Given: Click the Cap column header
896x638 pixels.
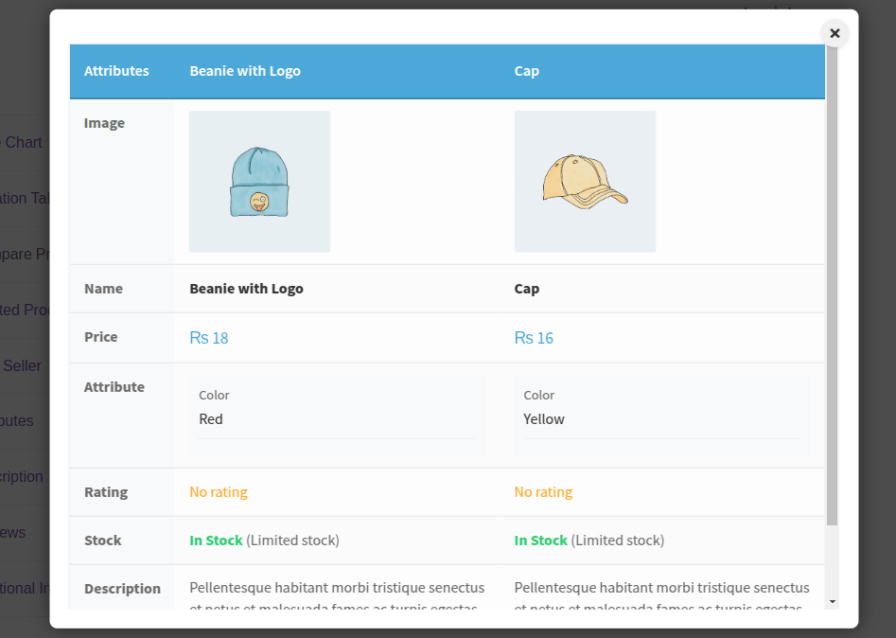Looking at the screenshot, I should [526, 71].
